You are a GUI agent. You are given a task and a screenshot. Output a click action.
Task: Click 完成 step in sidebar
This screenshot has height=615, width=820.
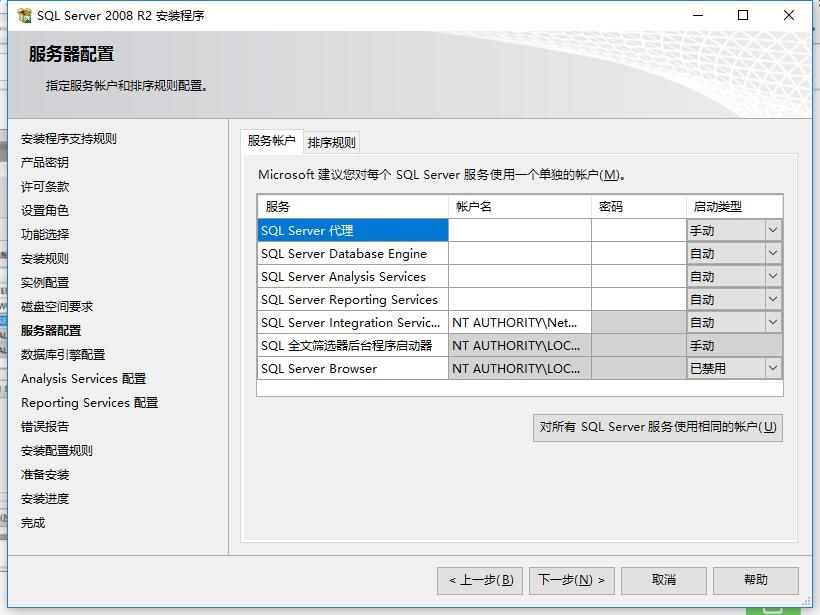(33, 522)
